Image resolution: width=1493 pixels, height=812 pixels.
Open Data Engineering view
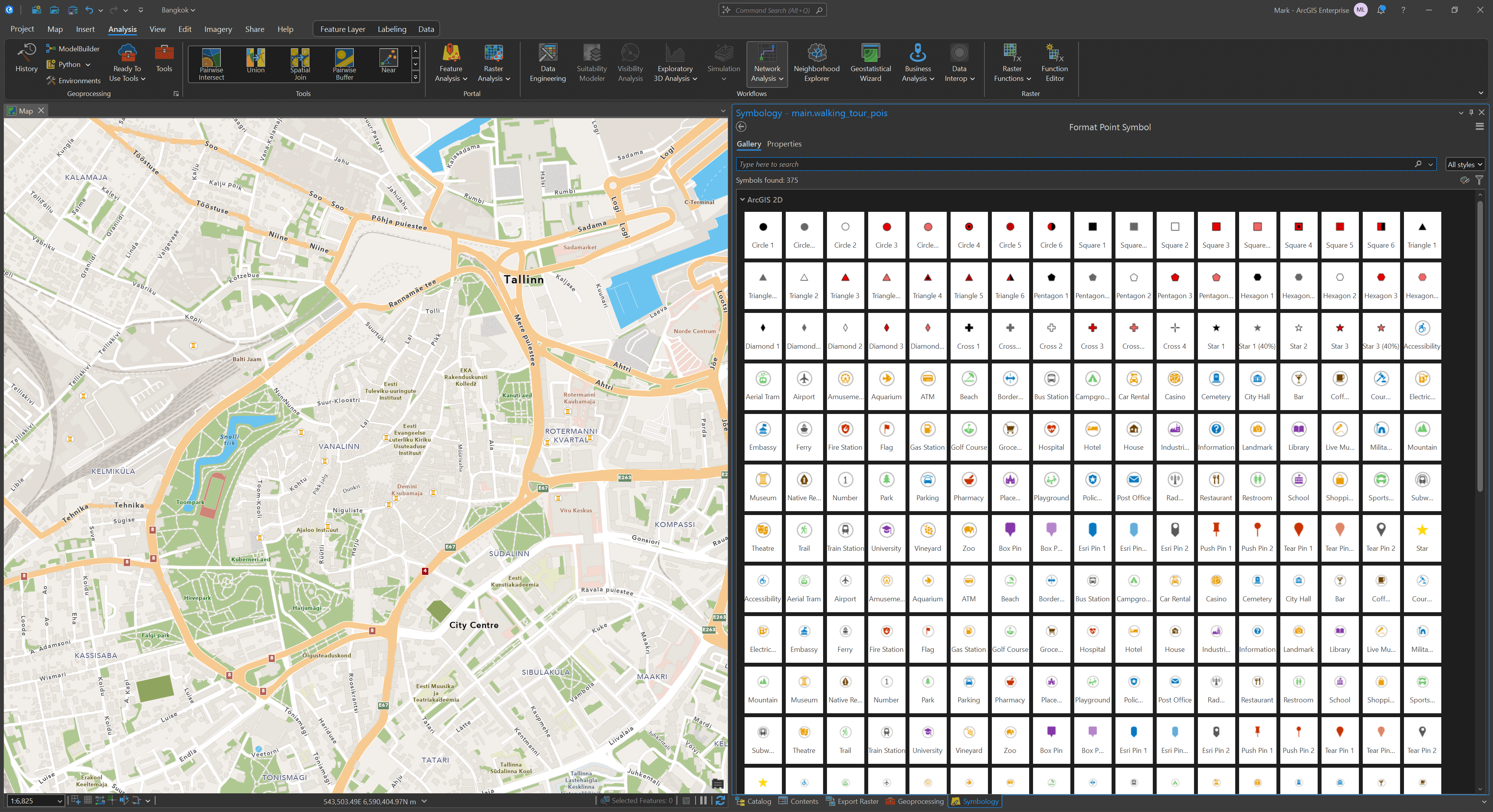548,63
